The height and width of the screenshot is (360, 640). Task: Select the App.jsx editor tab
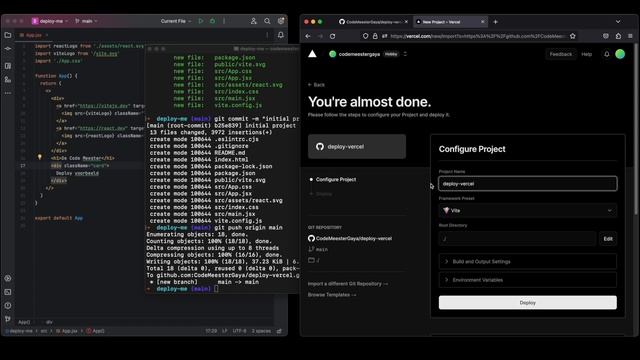33,35
